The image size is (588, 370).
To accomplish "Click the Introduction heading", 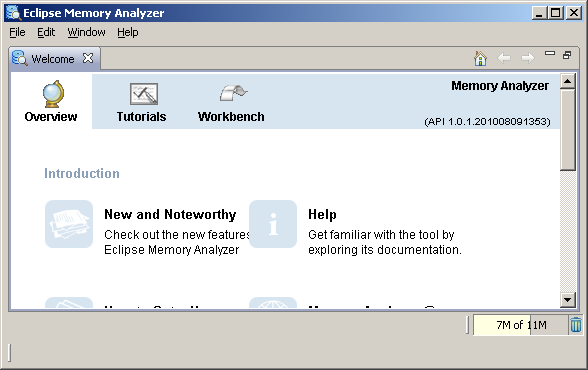I will pyautogui.click(x=82, y=174).
